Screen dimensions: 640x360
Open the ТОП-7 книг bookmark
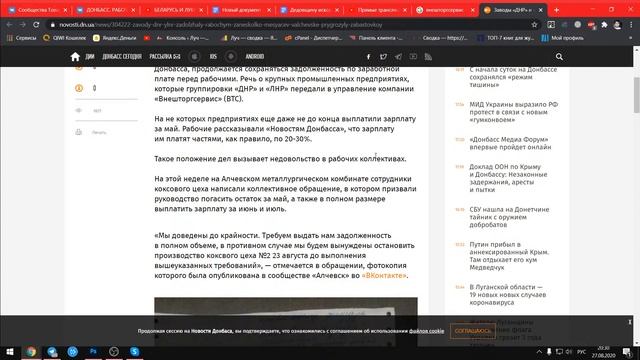[506, 38]
